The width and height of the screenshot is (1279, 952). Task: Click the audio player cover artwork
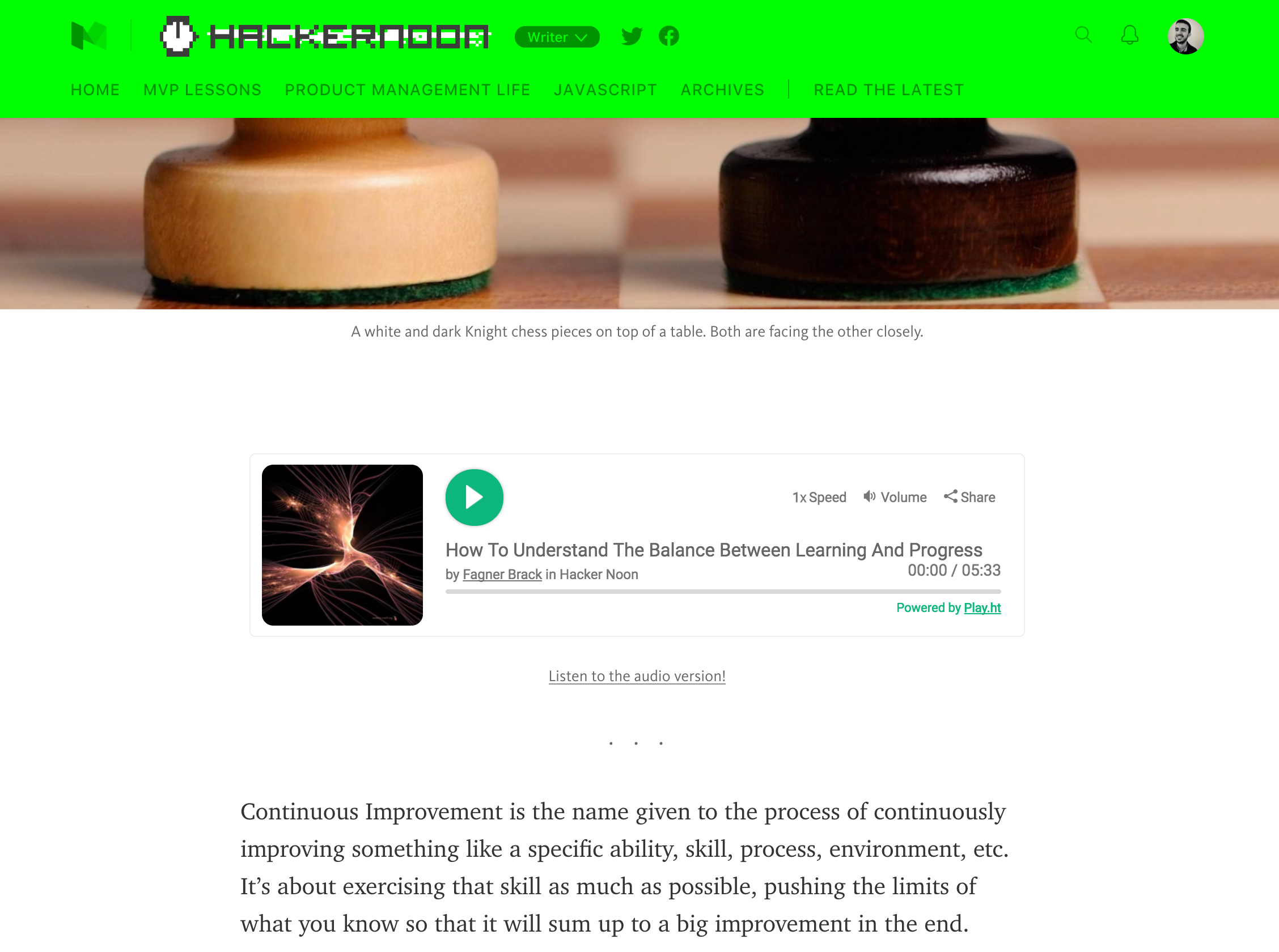[342, 545]
